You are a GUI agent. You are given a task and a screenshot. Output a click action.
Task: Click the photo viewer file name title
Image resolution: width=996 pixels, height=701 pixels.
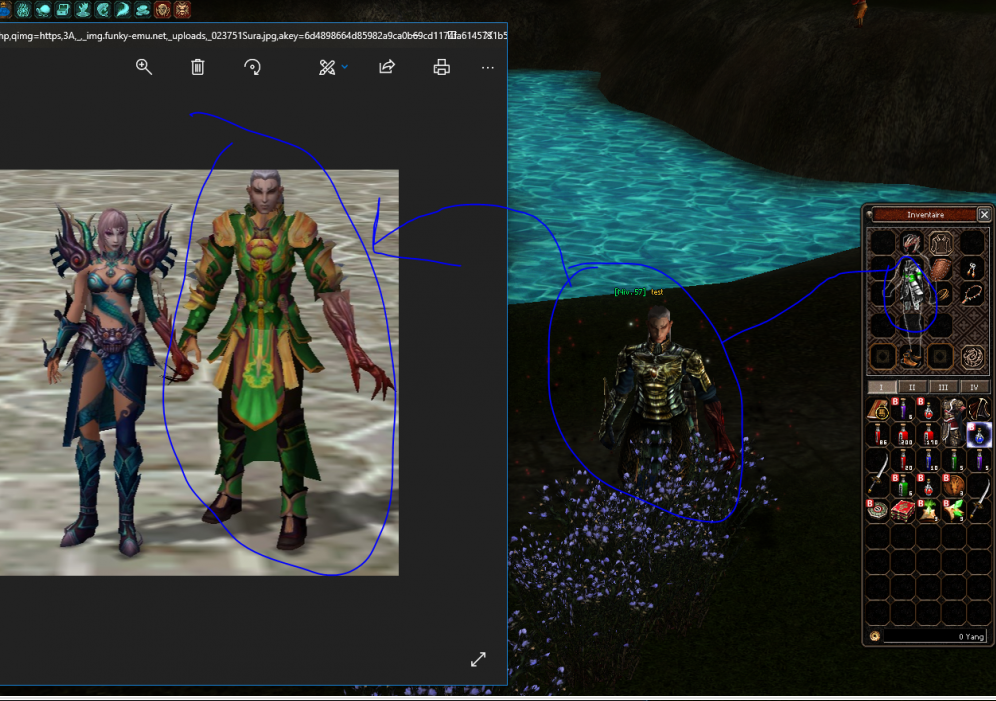coord(253,36)
